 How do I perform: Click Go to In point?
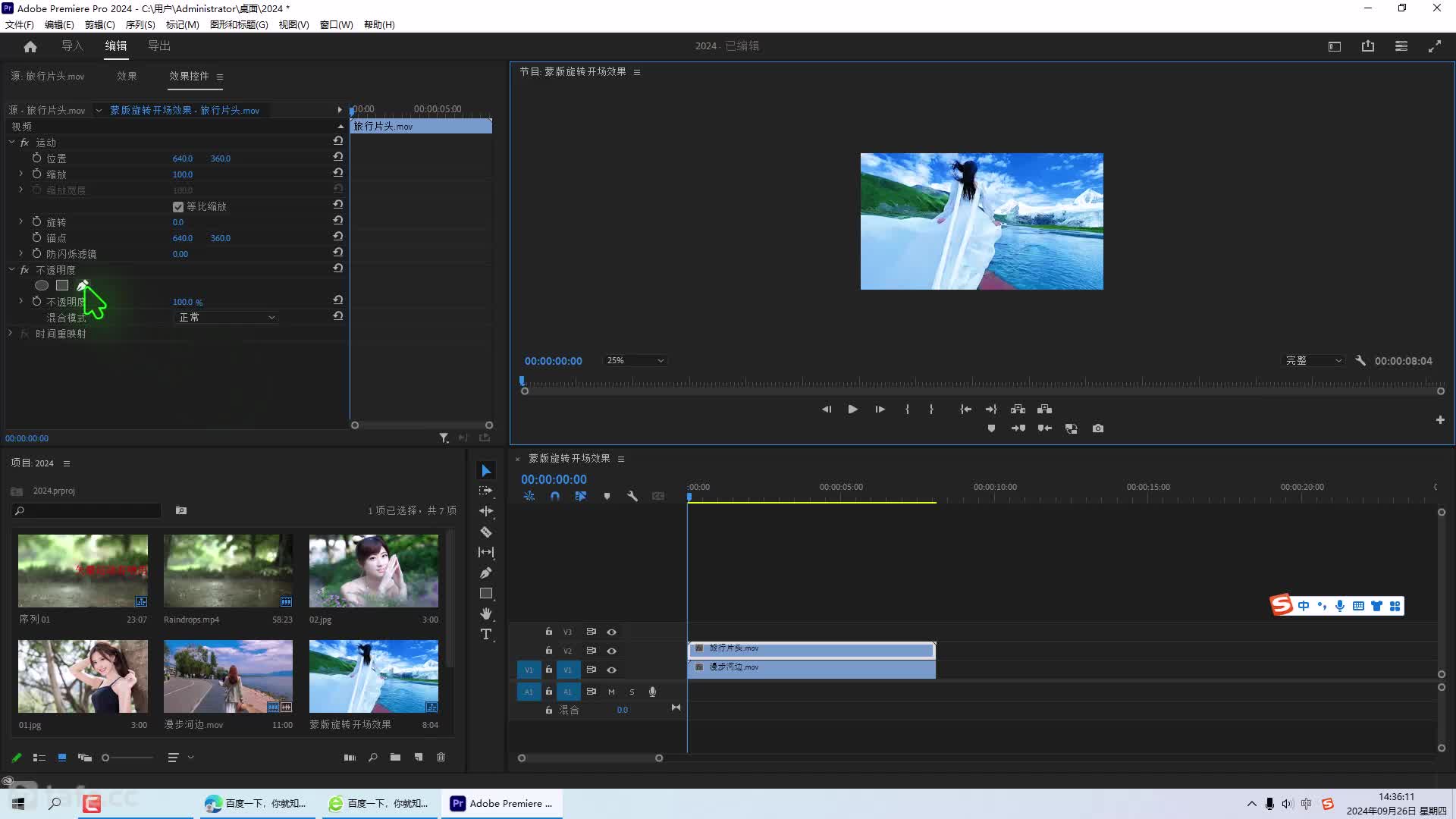pos(965,409)
